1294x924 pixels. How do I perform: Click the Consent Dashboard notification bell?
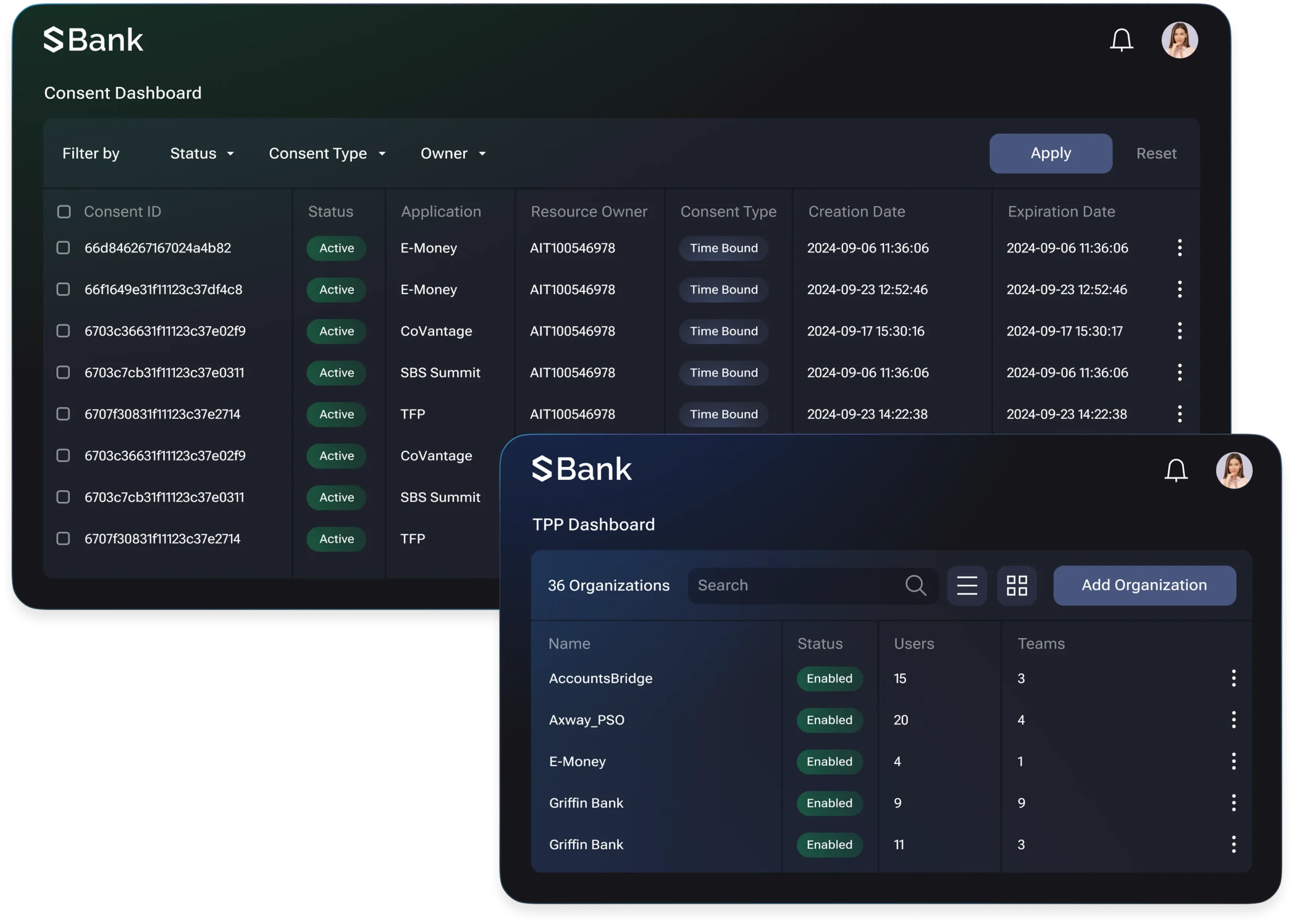click(1121, 40)
